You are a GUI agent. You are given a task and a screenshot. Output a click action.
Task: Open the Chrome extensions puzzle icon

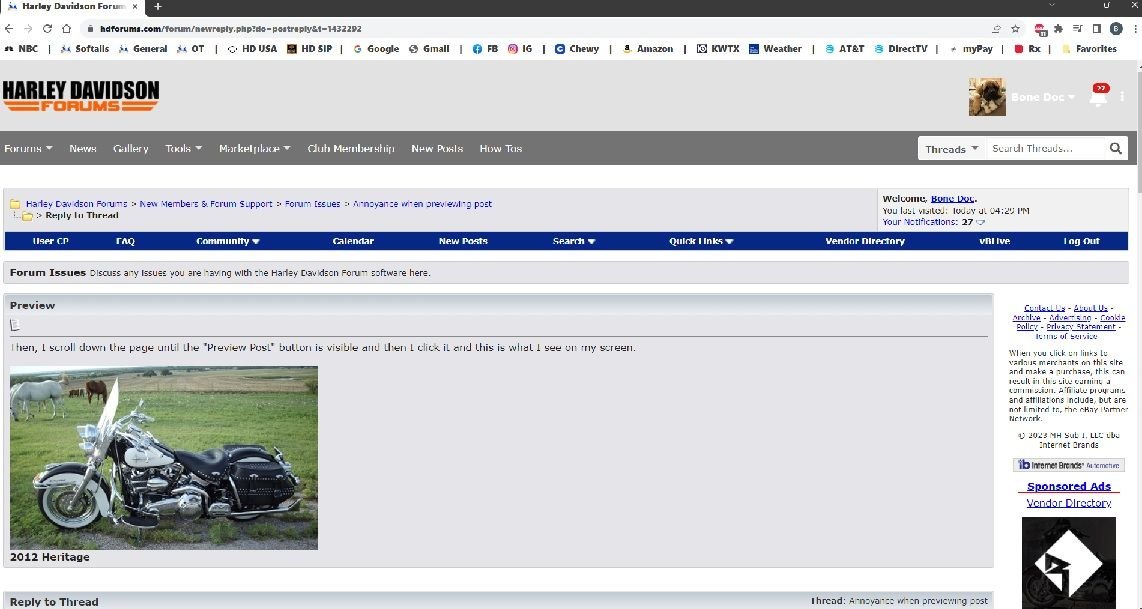(x=1058, y=29)
